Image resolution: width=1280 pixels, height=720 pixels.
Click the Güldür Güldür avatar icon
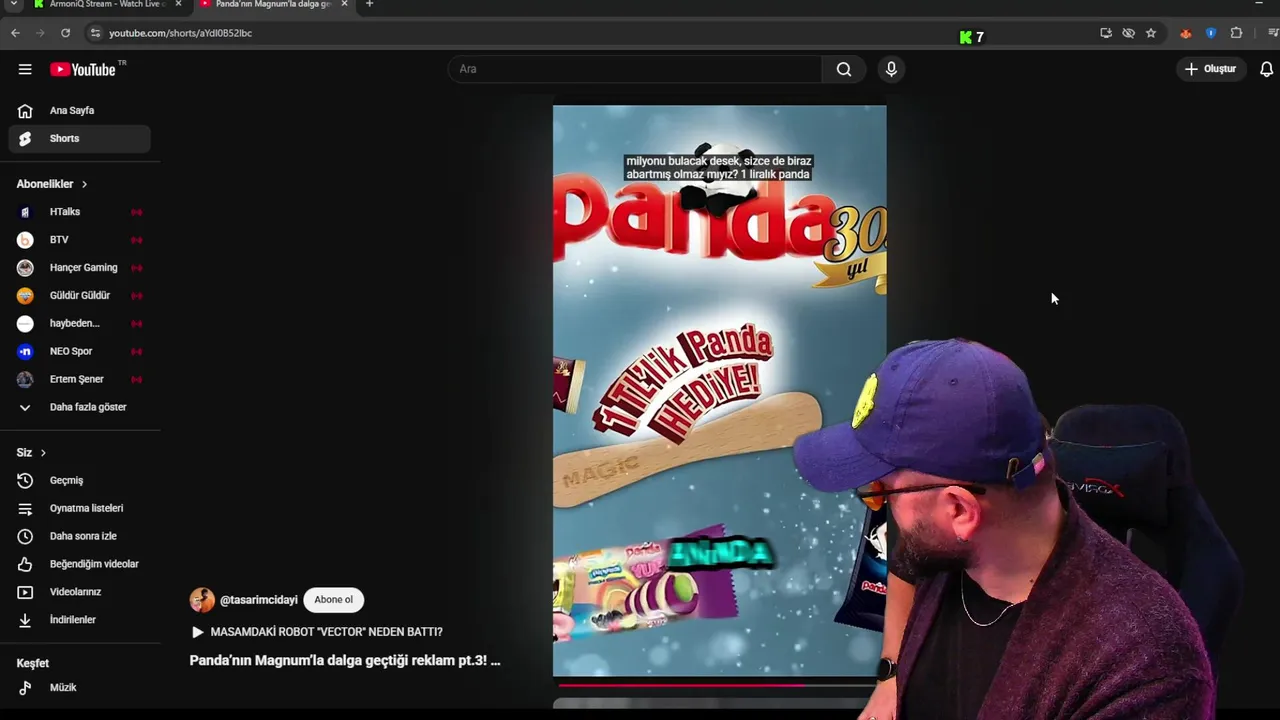pyautogui.click(x=25, y=296)
